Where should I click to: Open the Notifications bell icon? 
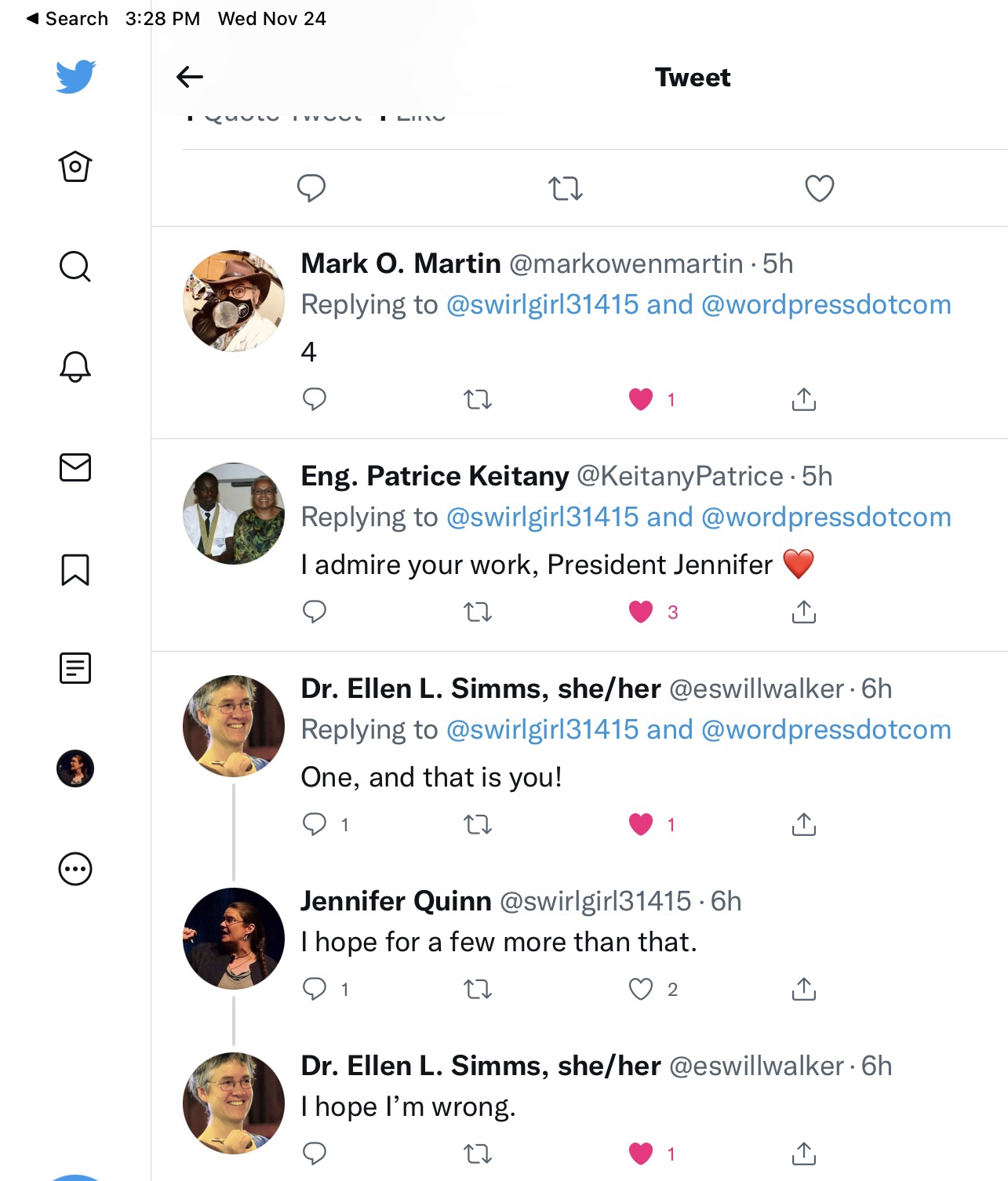coord(75,366)
